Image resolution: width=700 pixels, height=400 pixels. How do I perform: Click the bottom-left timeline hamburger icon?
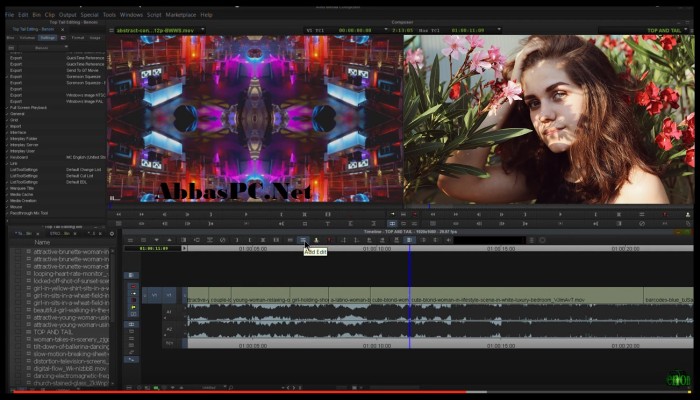pyautogui.click(x=129, y=388)
